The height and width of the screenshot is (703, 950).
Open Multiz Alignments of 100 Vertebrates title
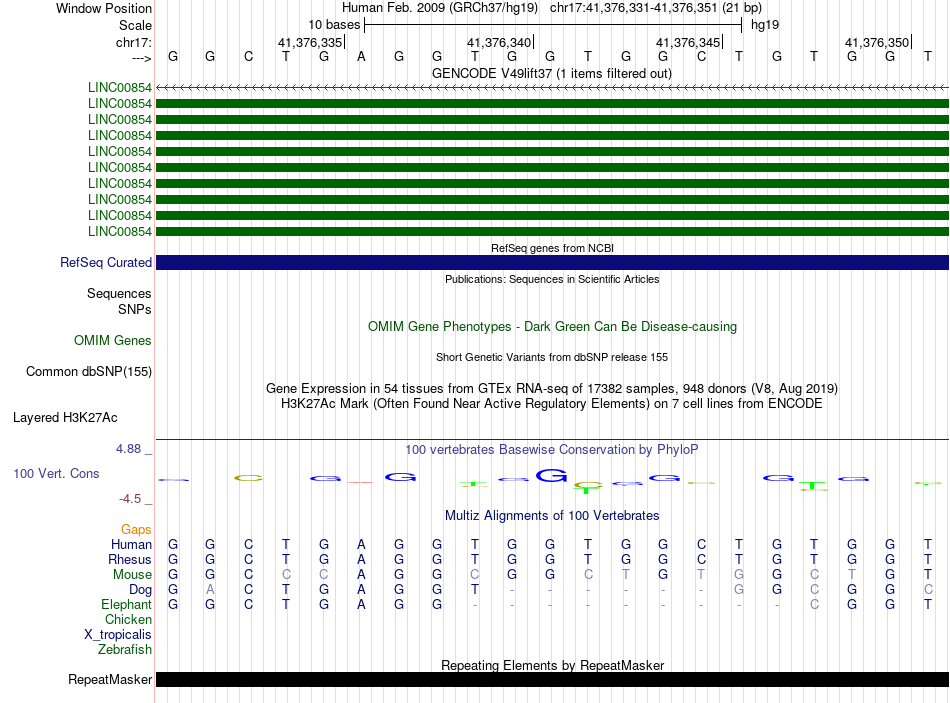point(552,516)
